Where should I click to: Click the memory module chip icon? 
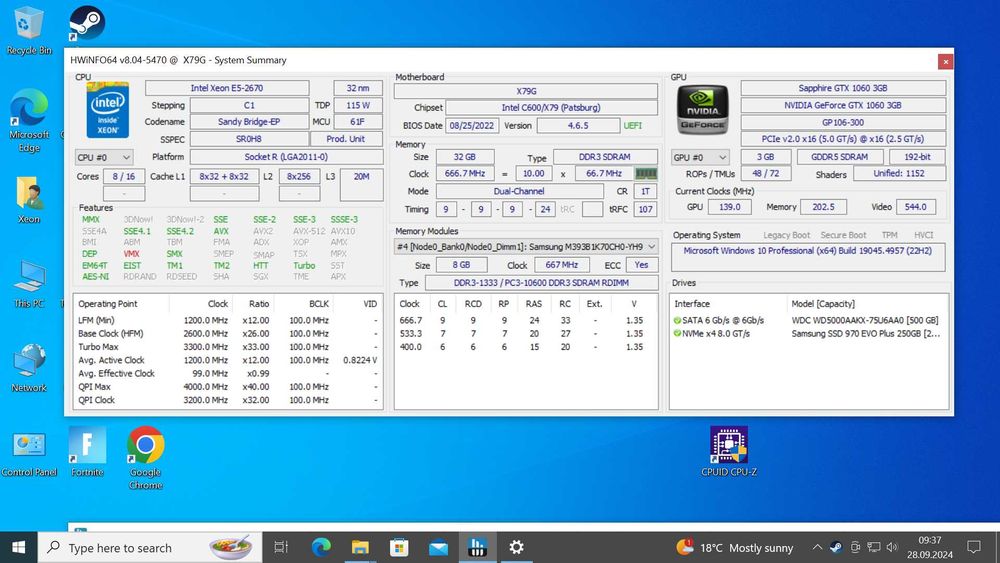pyautogui.click(x=646, y=173)
